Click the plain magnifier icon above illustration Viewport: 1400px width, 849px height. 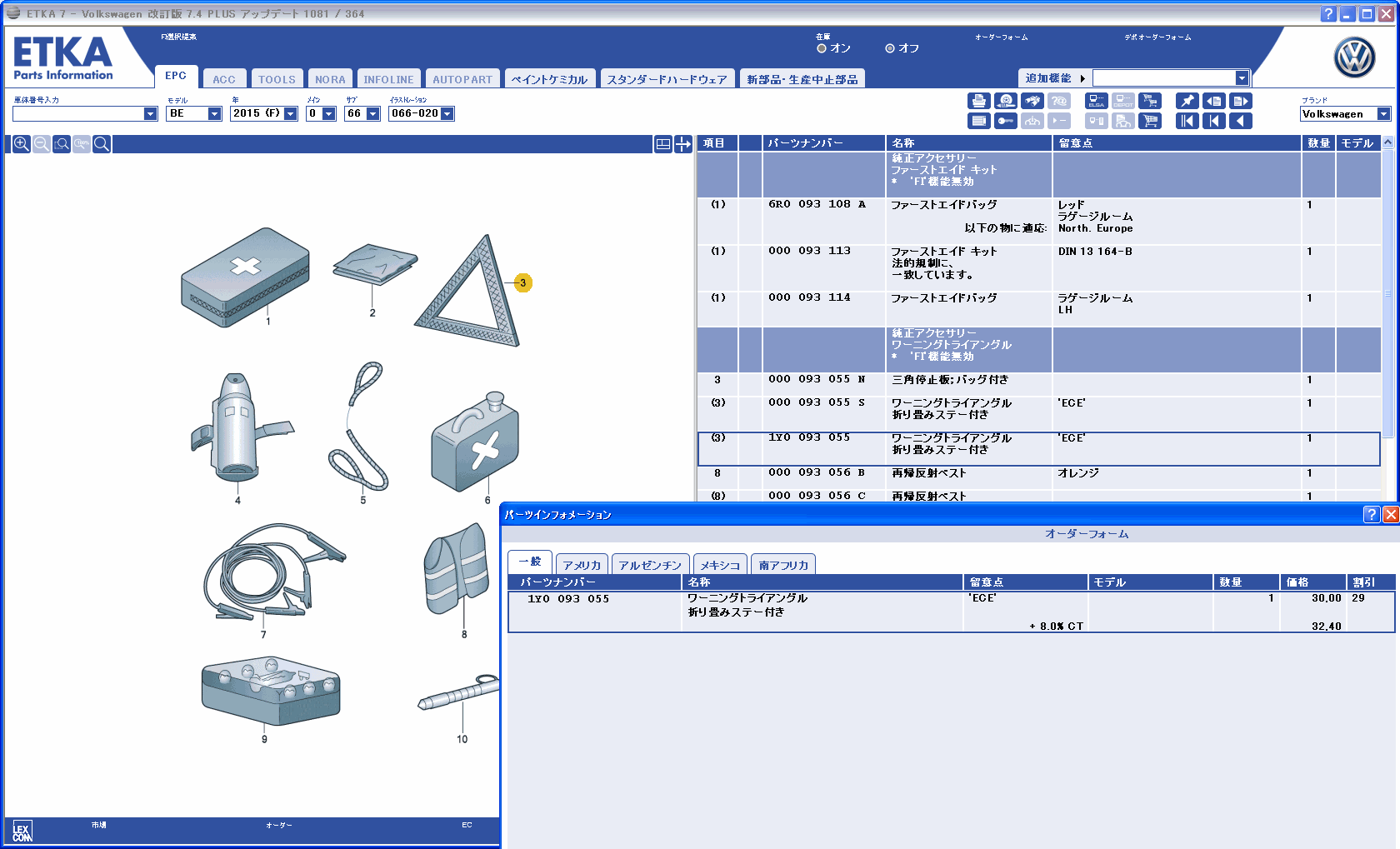pyautogui.click(x=102, y=144)
